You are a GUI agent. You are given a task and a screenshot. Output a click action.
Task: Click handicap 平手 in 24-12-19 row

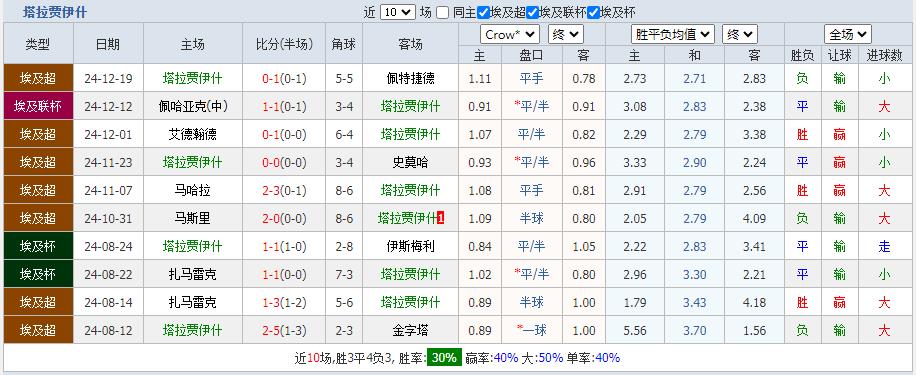point(532,78)
